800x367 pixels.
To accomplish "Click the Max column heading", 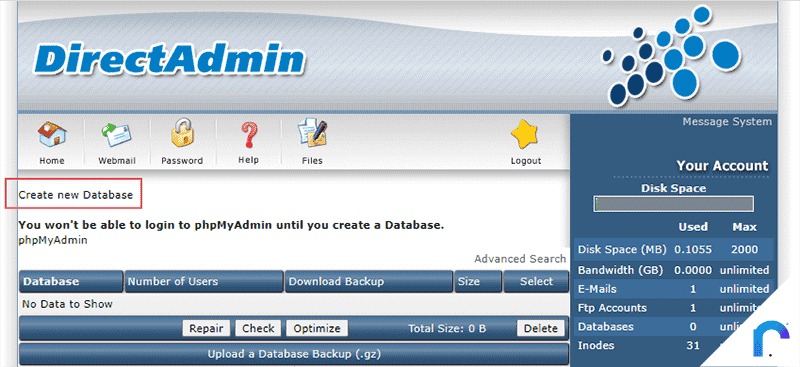I will coord(744,227).
